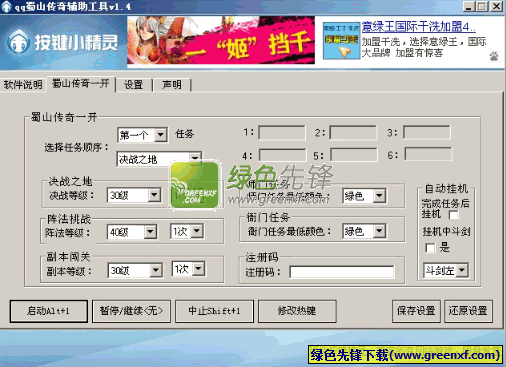This screenshot has height=367, width=506.
Task: Click the anime girl banner advertisement
Action: [221, 40]
